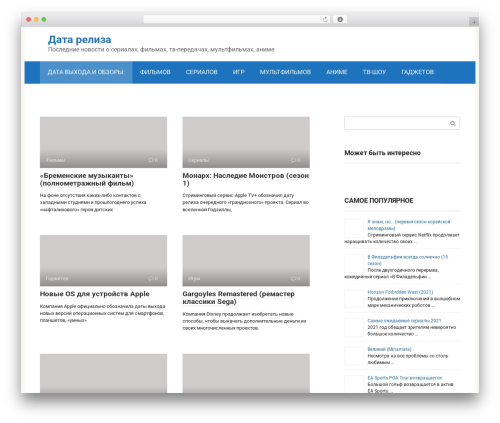Open the ИГР menu item
Screen dimensions: 500x423
click(239, 72)
